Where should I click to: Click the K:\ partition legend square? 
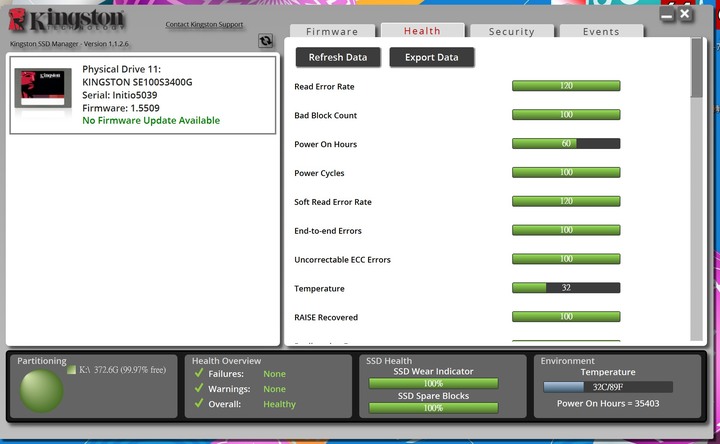click(71, 370)
